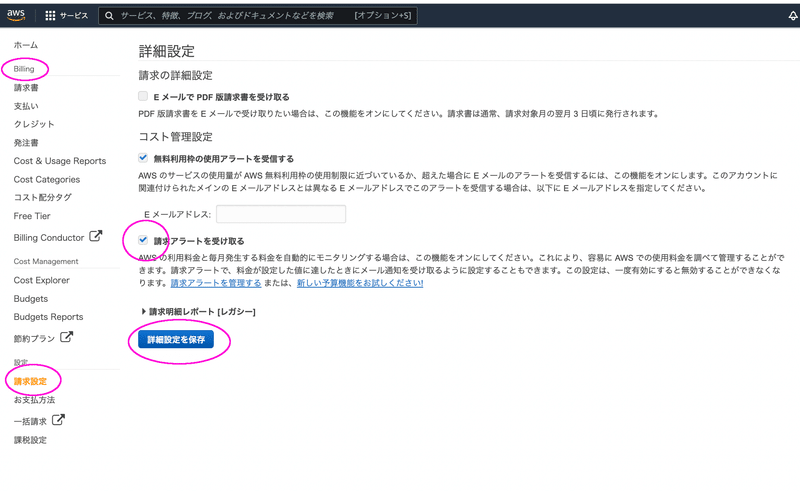Focus the top AWS search field

258,16
